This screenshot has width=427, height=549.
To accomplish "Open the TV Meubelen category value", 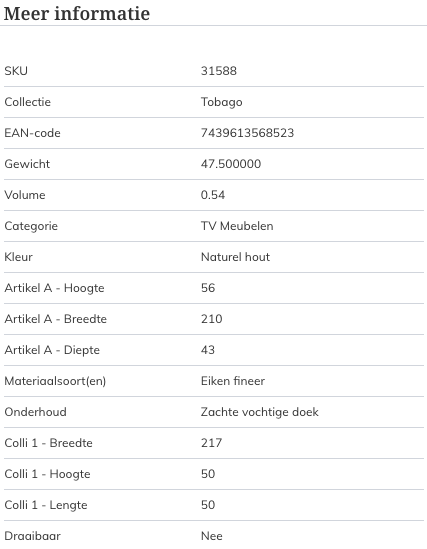I will (237, 226).
